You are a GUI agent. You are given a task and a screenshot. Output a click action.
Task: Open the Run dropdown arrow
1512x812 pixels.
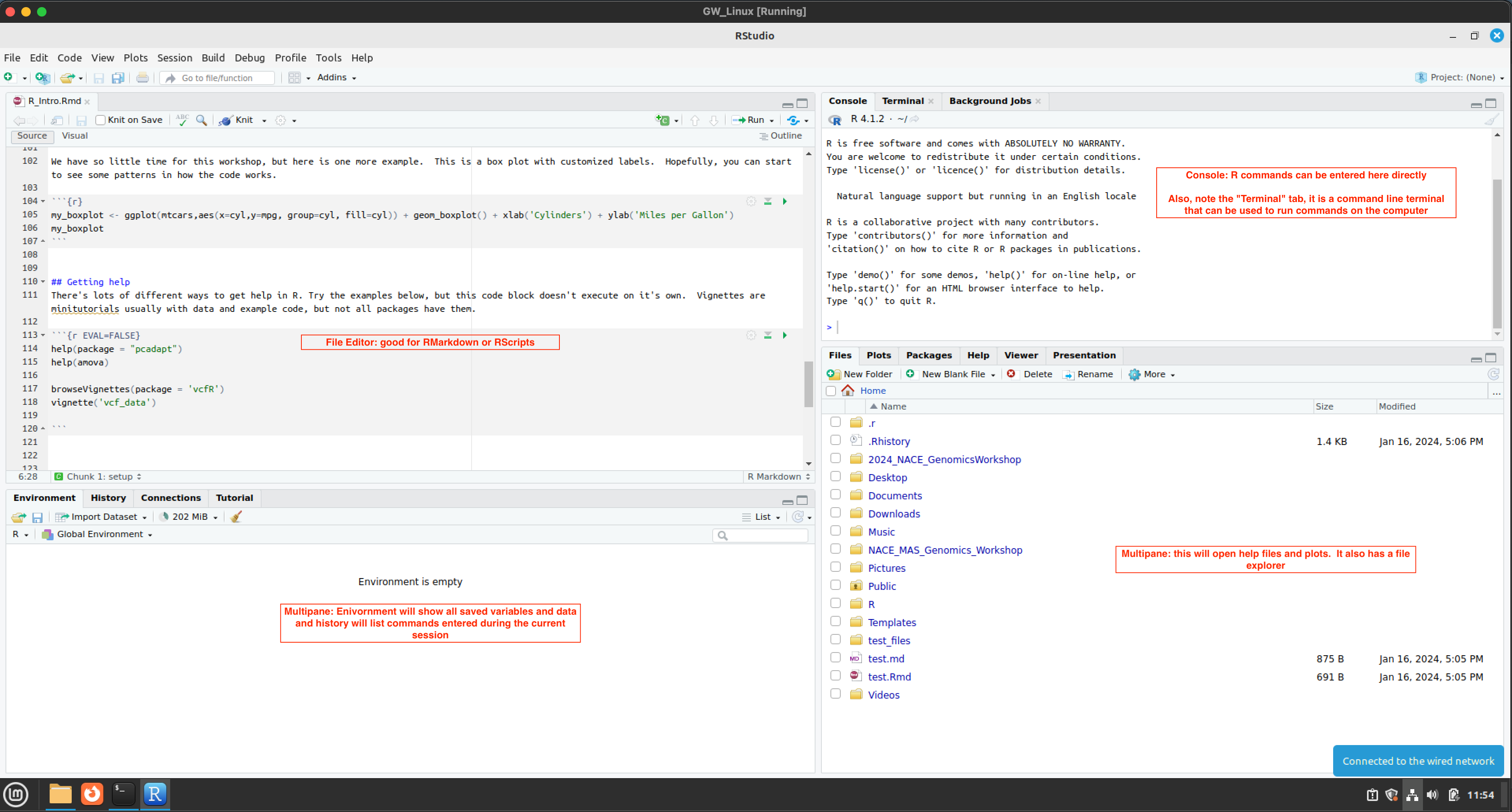pyautogui.click(x=772, y=120)
